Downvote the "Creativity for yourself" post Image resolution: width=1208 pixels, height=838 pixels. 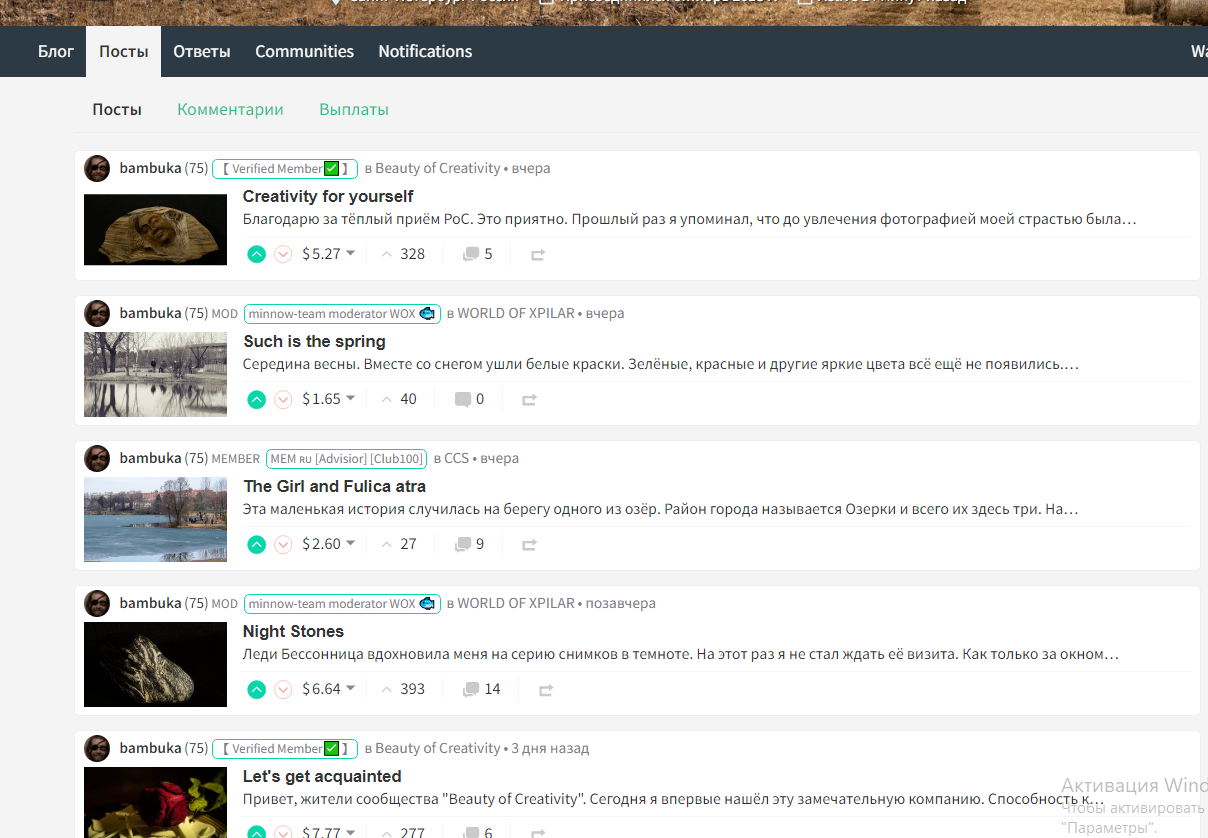click(x=283, y=254)
